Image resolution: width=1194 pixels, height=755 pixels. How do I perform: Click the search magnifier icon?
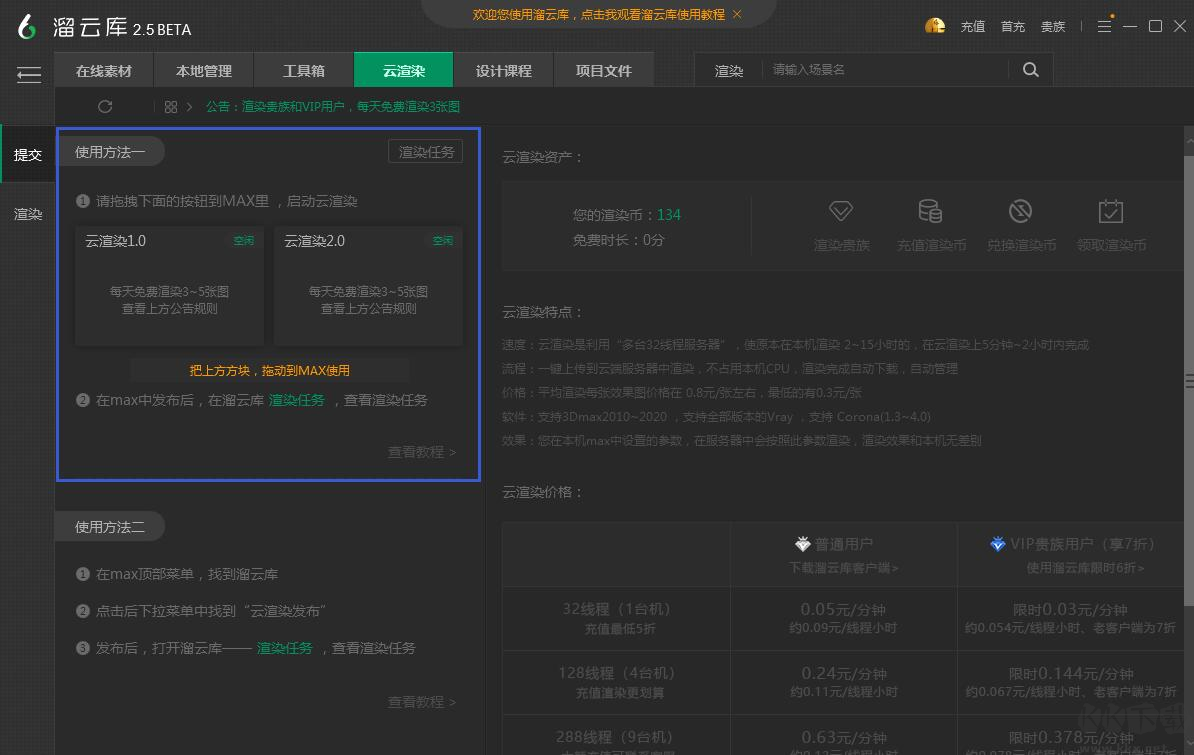point(1031,70)
